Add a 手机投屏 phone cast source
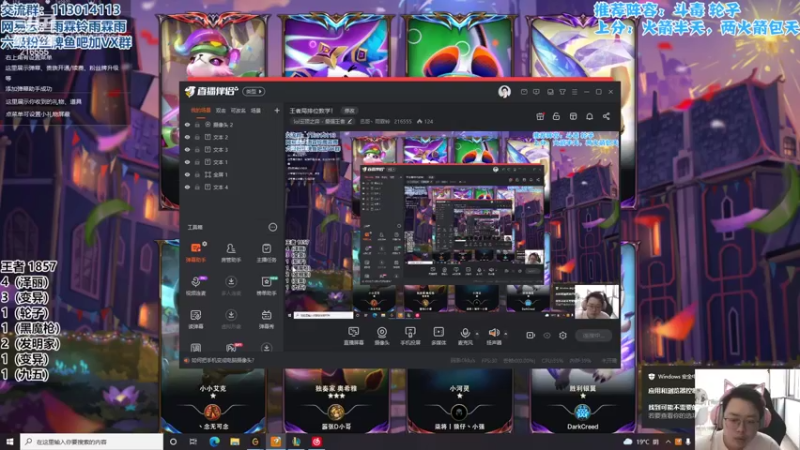Viewport: 800px width, 450px height. (x=410, y=336)
